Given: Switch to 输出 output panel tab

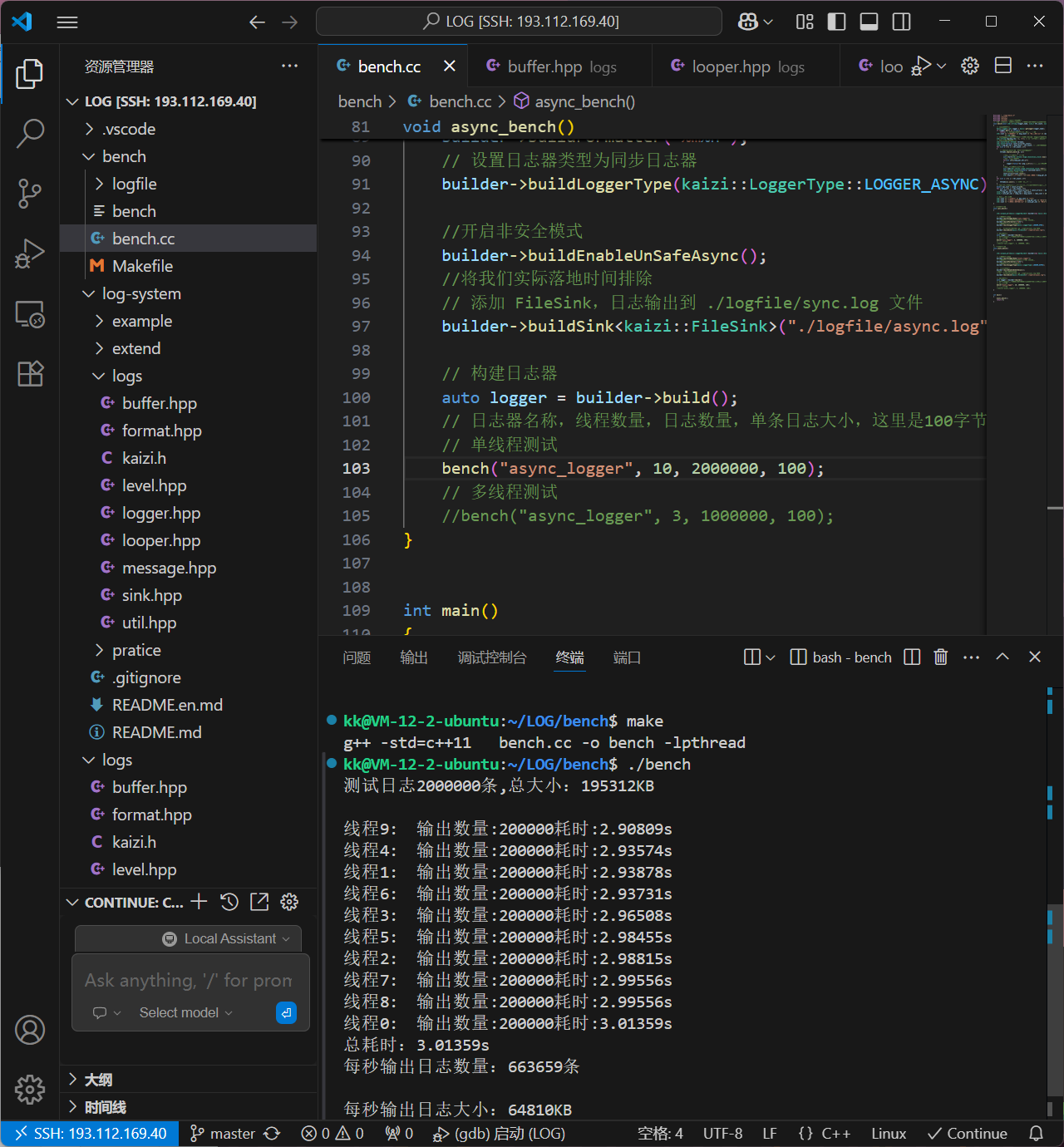Looking at the screenshot, I should pos(414,657).
